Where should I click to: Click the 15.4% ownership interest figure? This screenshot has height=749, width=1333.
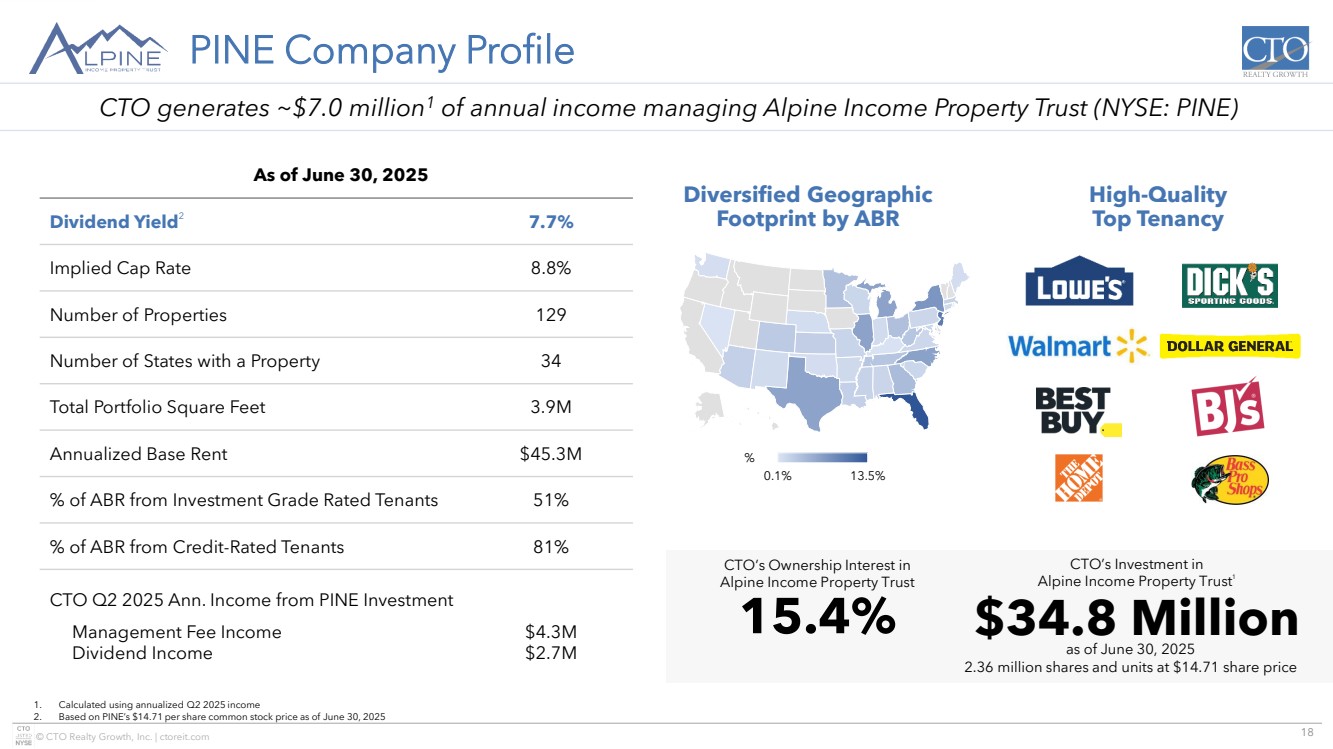point(817,617)
